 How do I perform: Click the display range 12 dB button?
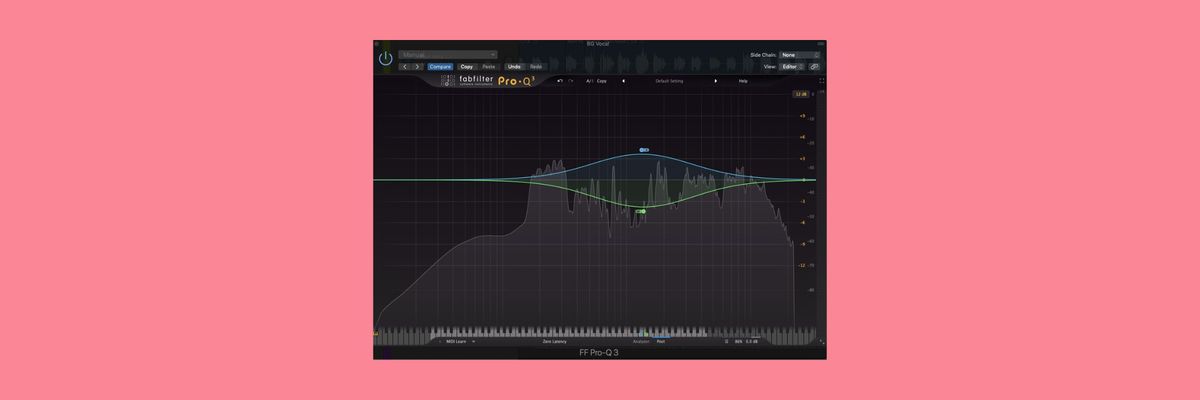point(800,94)
